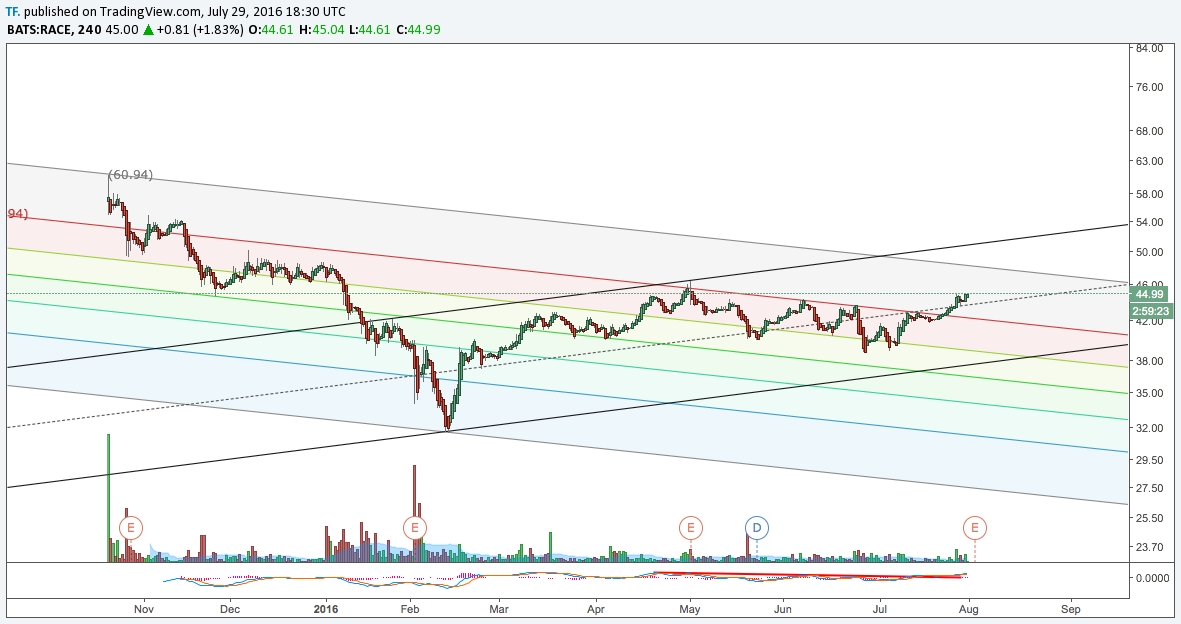Click the (60.94) high price annotation
Screen dimensions: 1181x624
click(x=130, y=175)
